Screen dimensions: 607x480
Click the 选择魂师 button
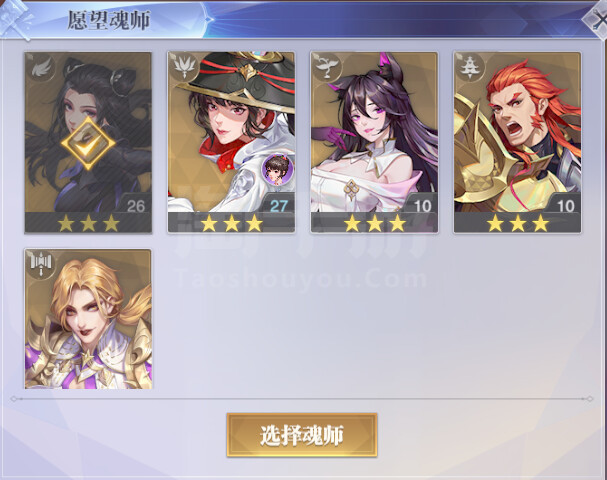(x=302, y=435)
